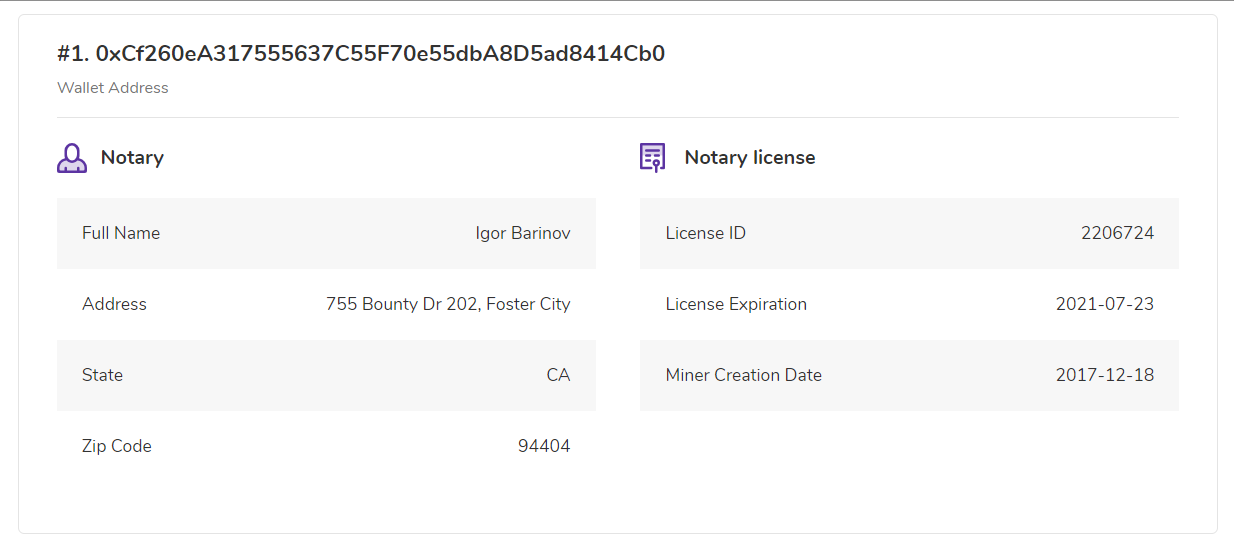Click the License ID label
Viewport: 1234px width, 549px height.
(x=706, y=233)
